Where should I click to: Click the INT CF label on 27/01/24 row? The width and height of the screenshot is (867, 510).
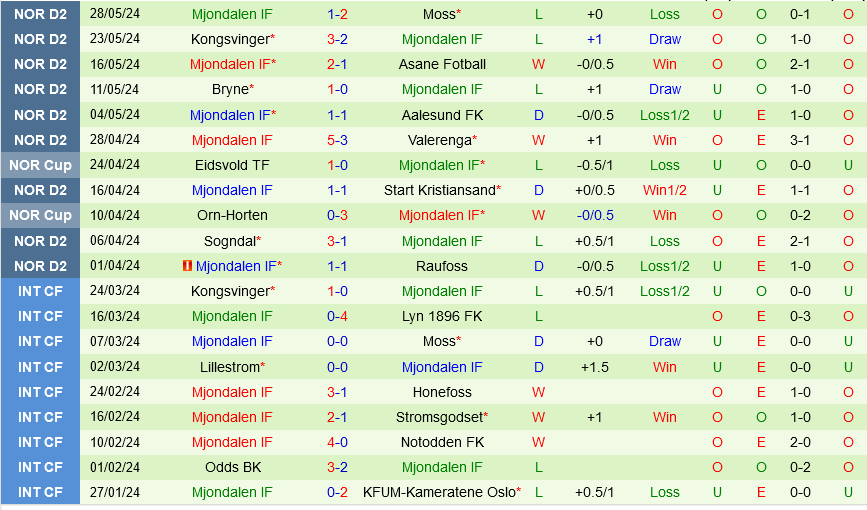(40, 492)
